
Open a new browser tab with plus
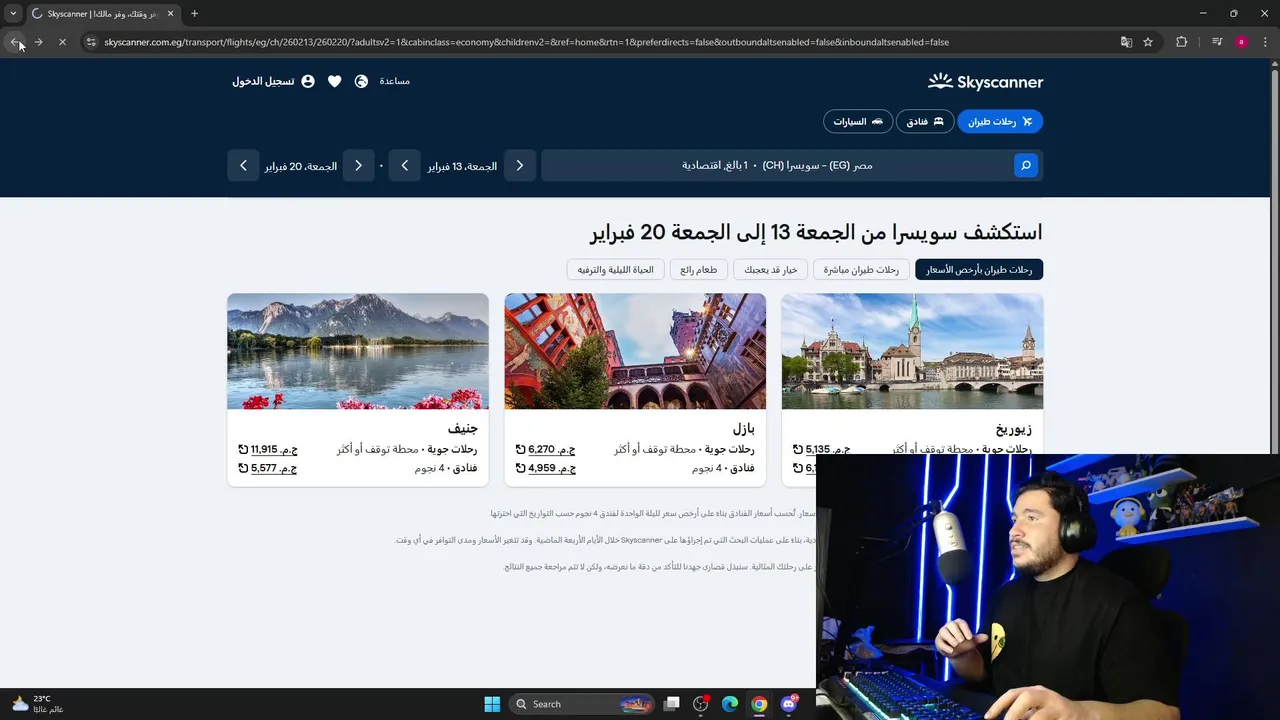(194, 13)
